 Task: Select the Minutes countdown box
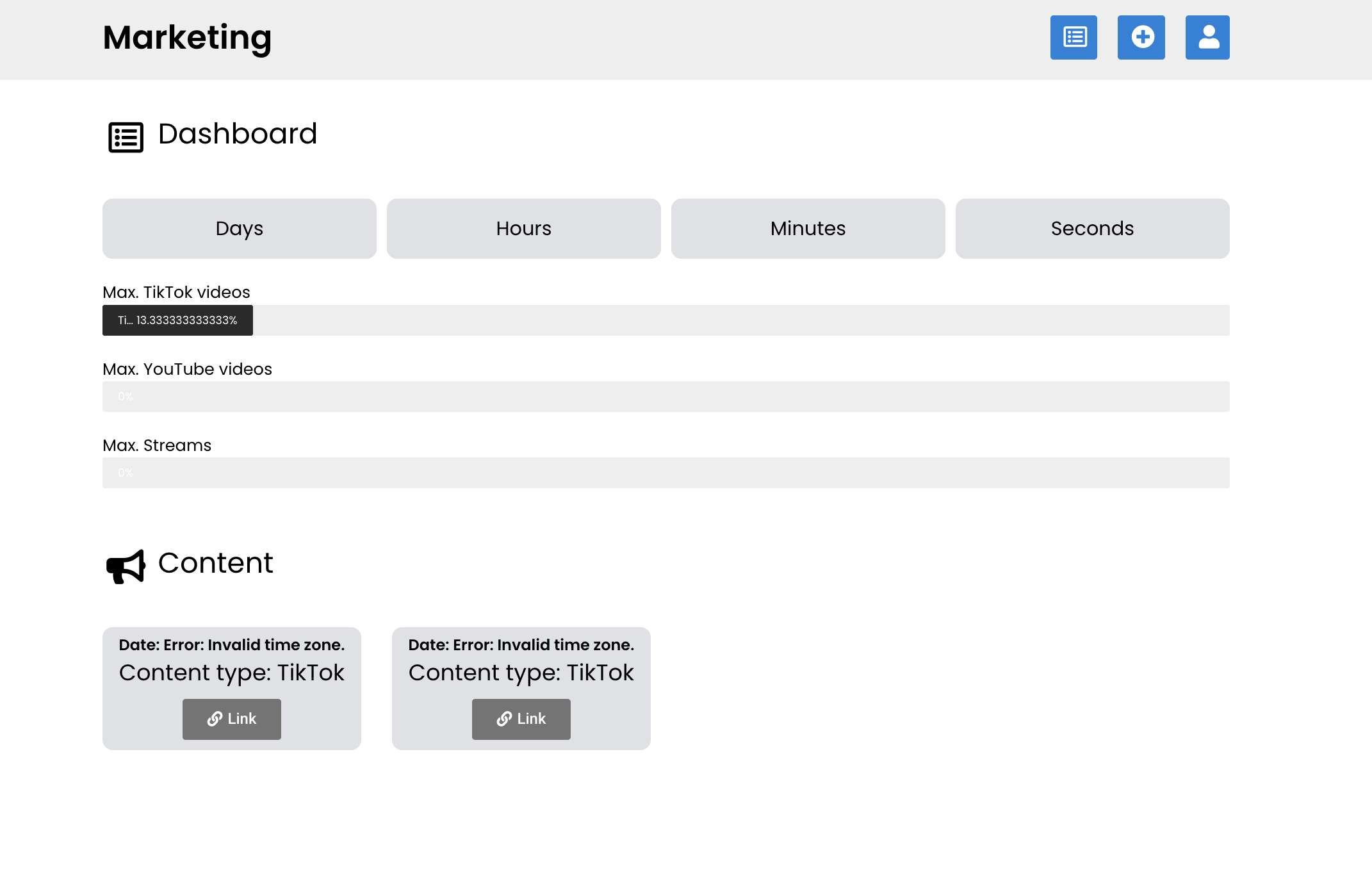click(x=808, y=229)
